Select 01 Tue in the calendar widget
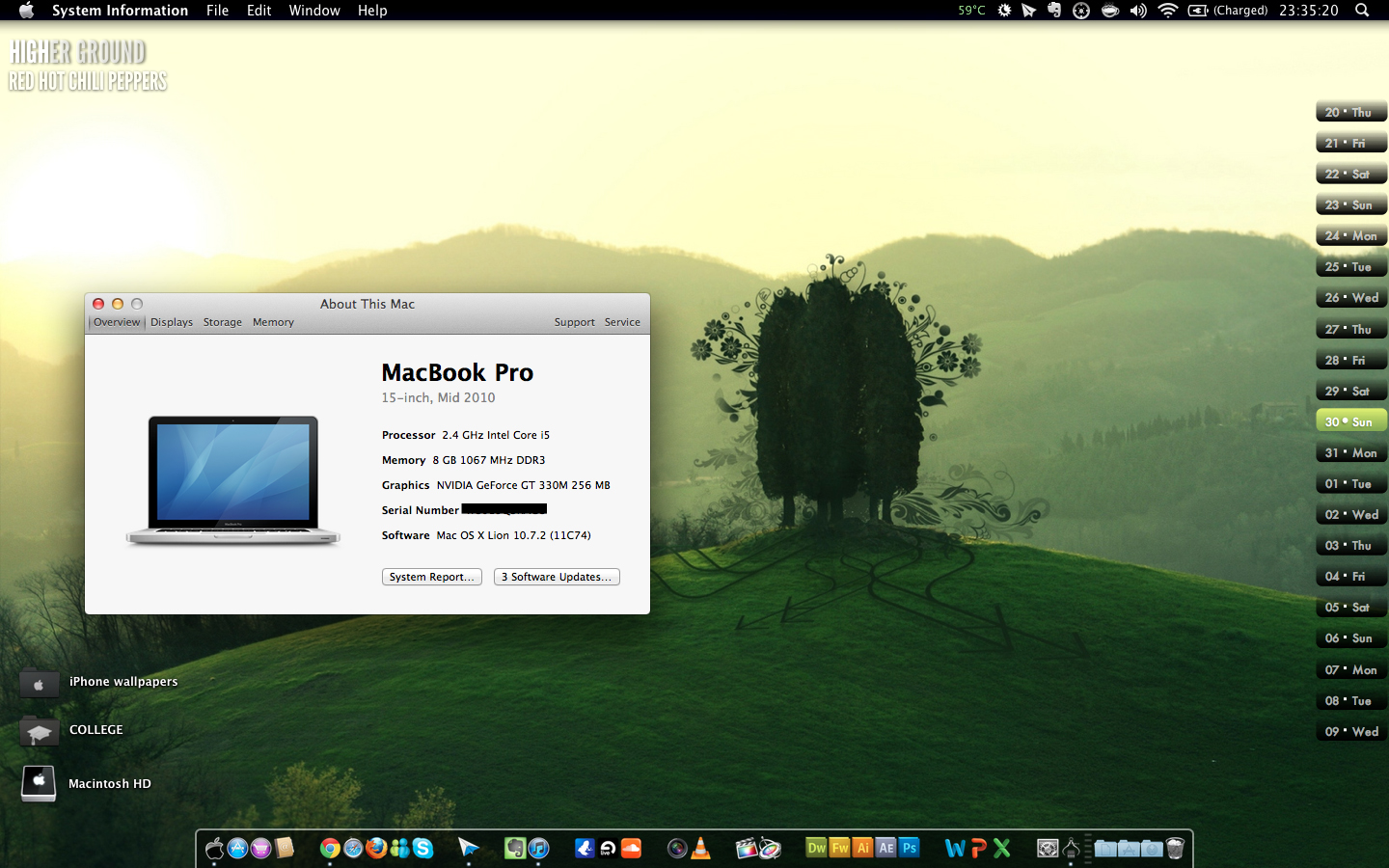1389x868 pixels. [1351, 483]
